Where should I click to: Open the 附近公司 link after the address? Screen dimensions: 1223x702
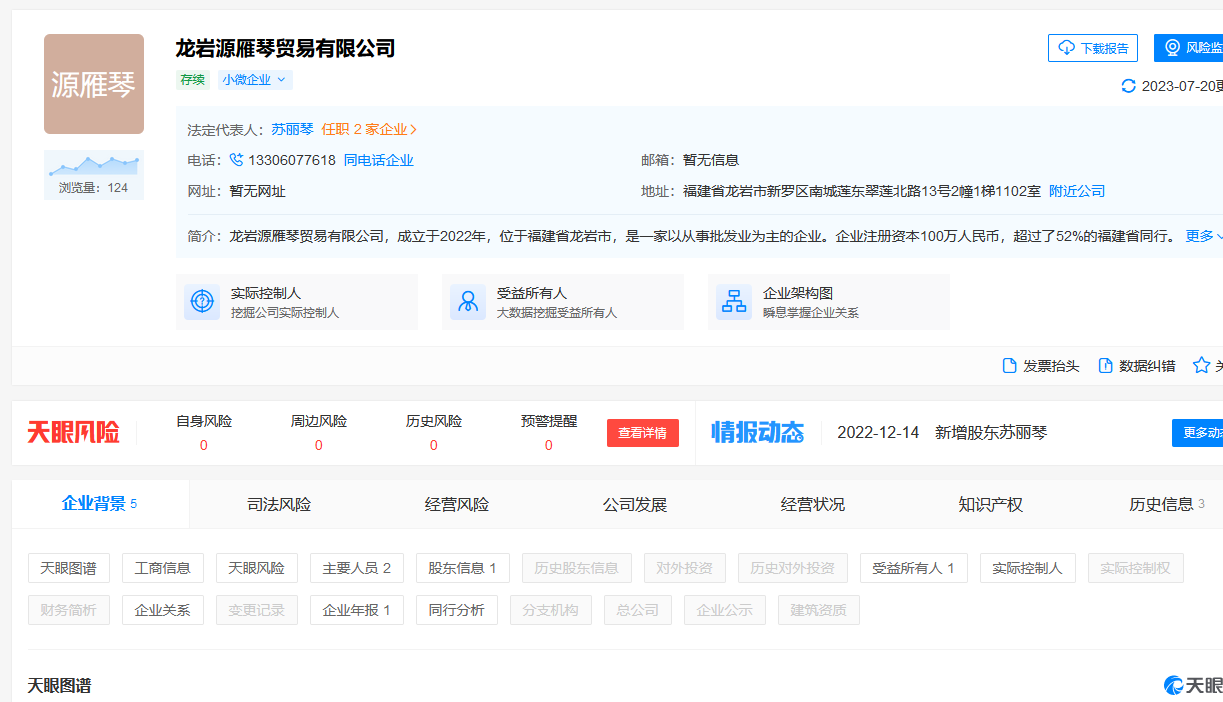[x=1077, y=191]
